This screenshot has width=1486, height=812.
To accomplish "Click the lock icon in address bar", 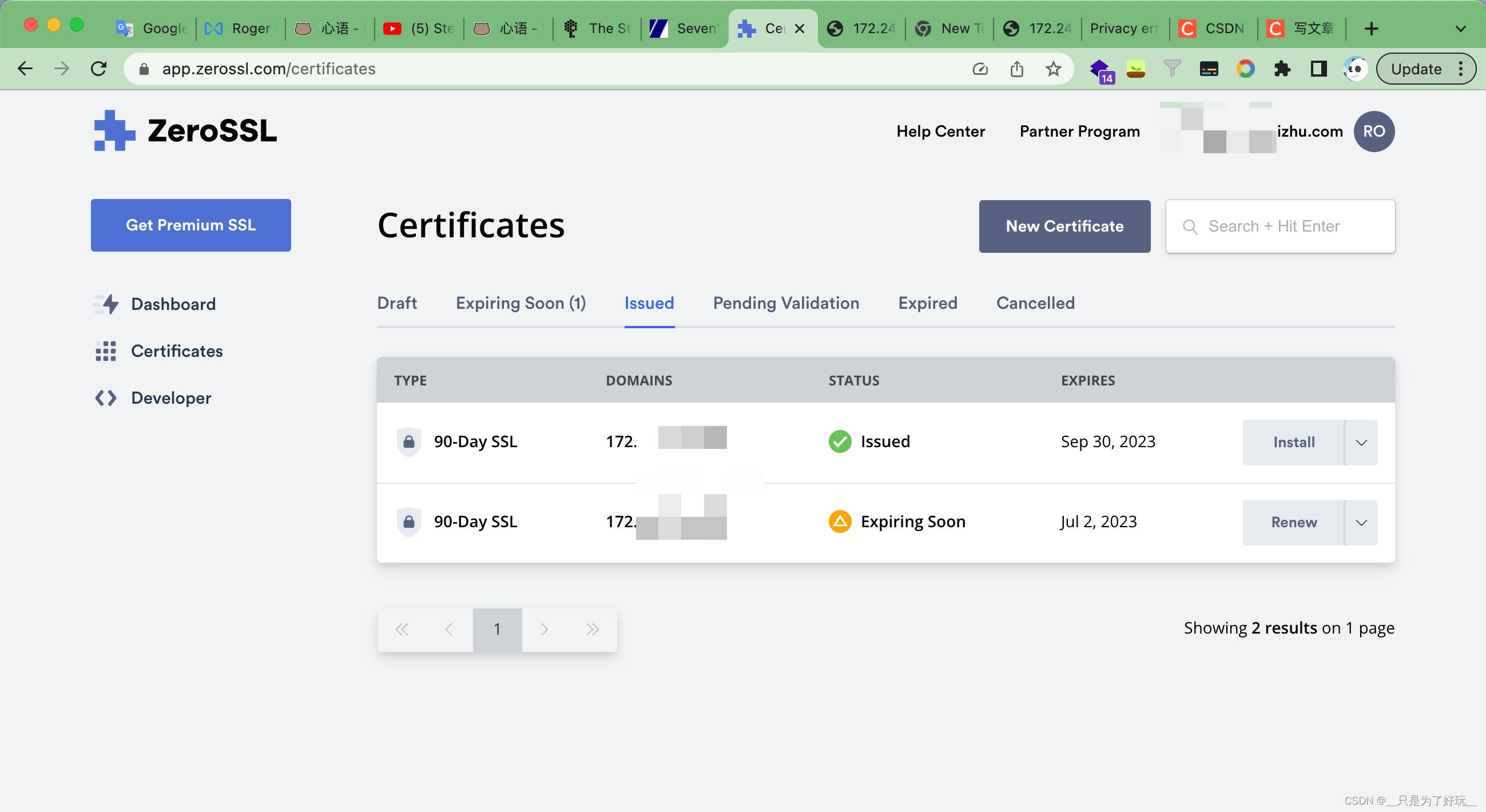I will pyautogui.click(x=144, y=69).
